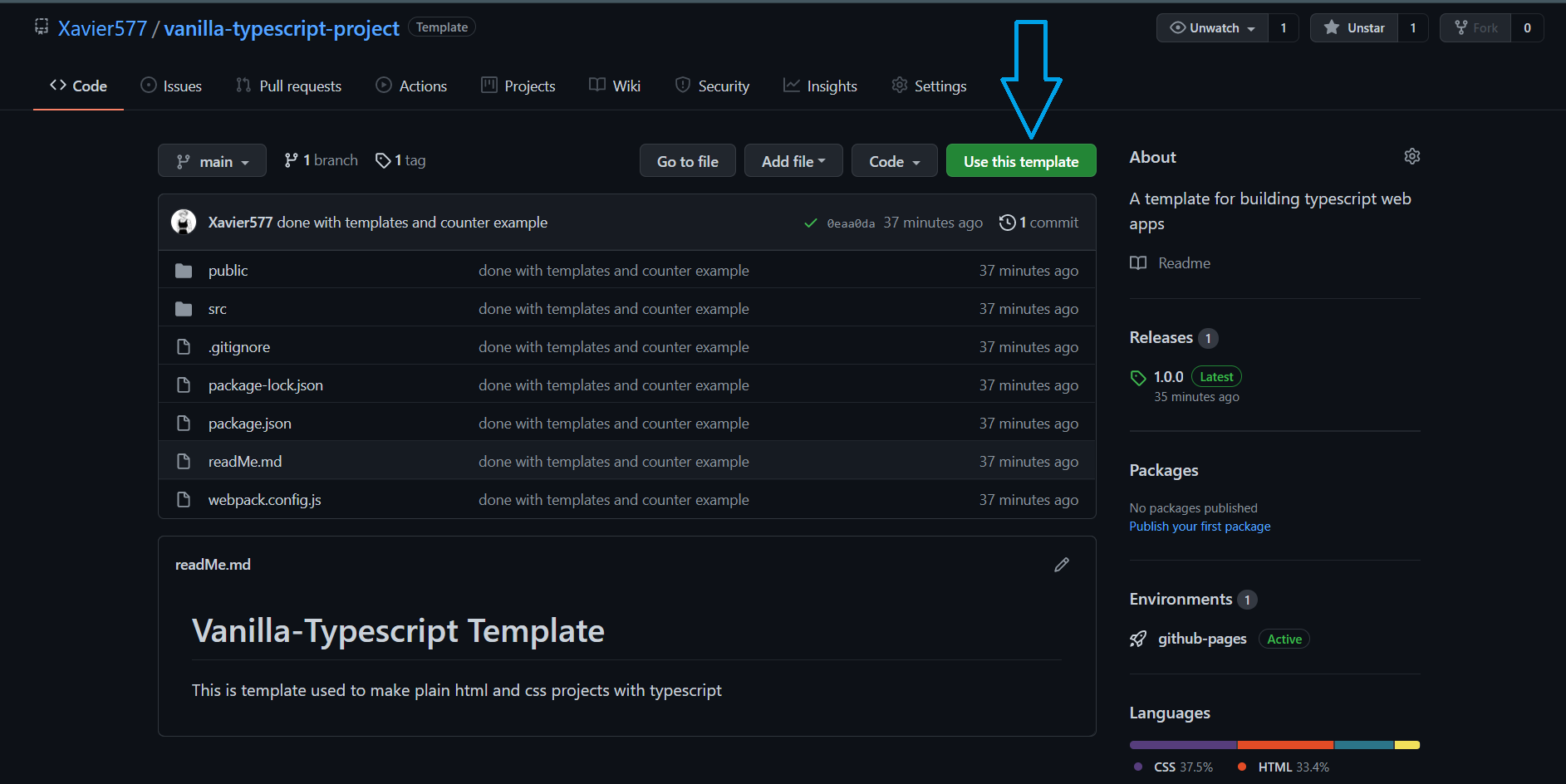Go to the Actions tab

(411, 86)
